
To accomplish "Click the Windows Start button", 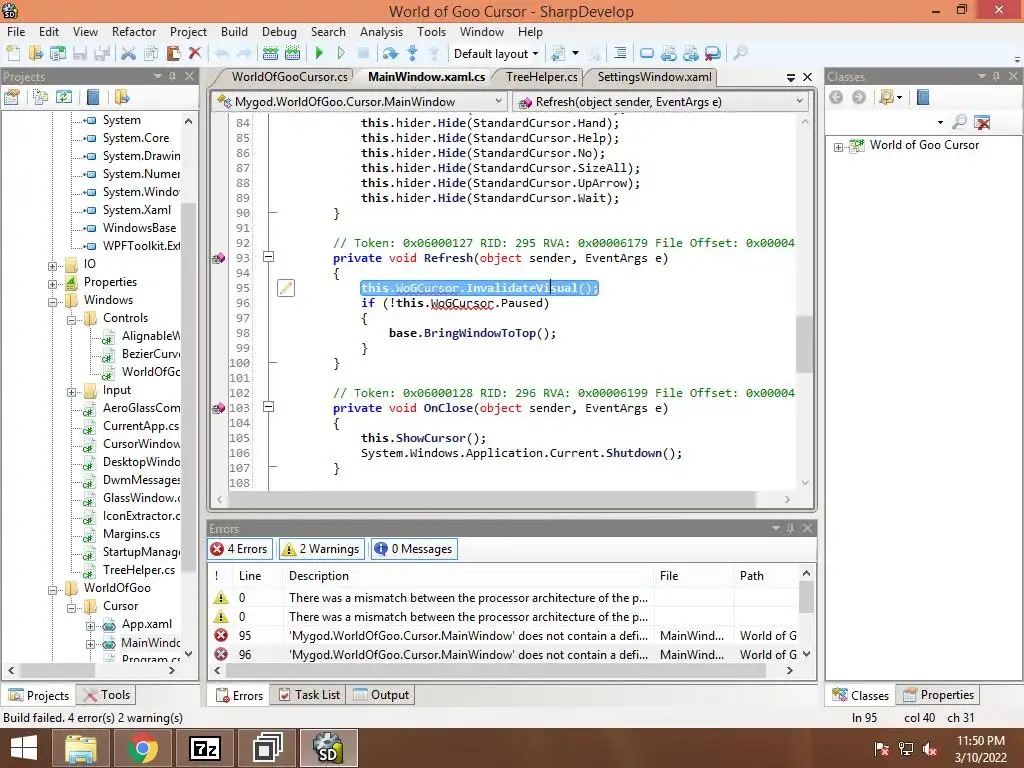I will coord(24,748).
